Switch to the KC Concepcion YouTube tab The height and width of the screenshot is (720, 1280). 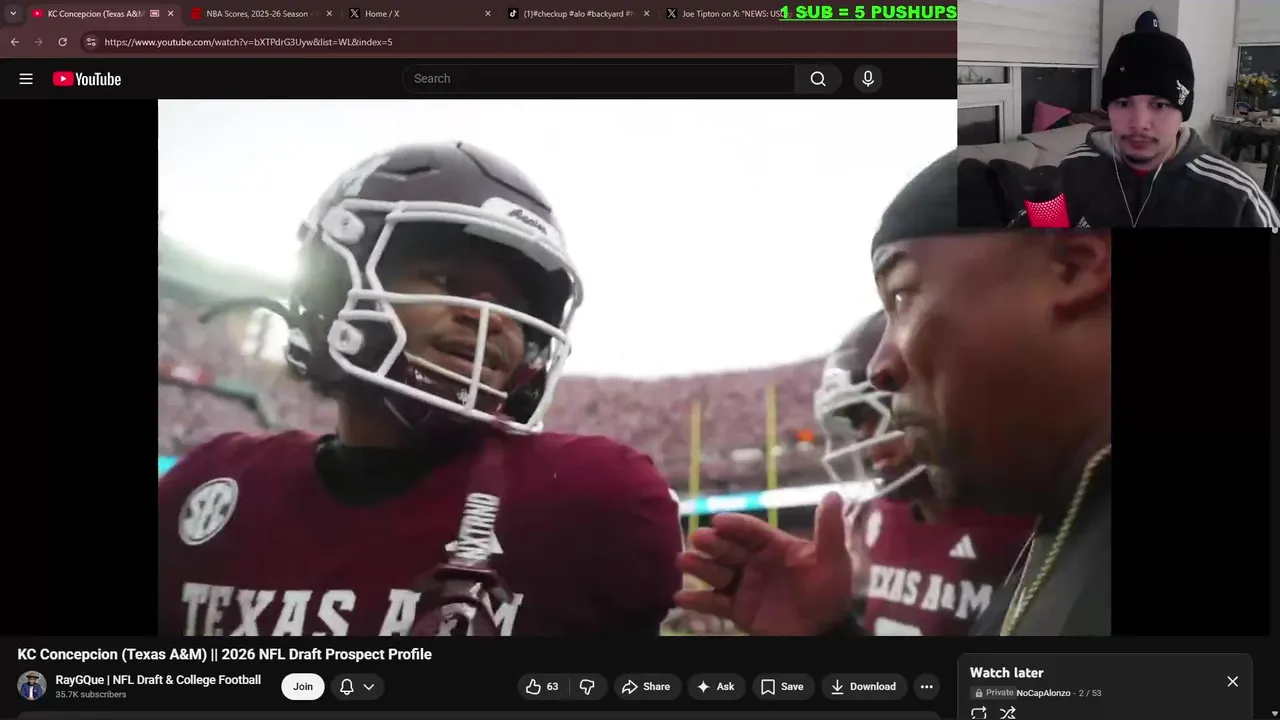95,14
